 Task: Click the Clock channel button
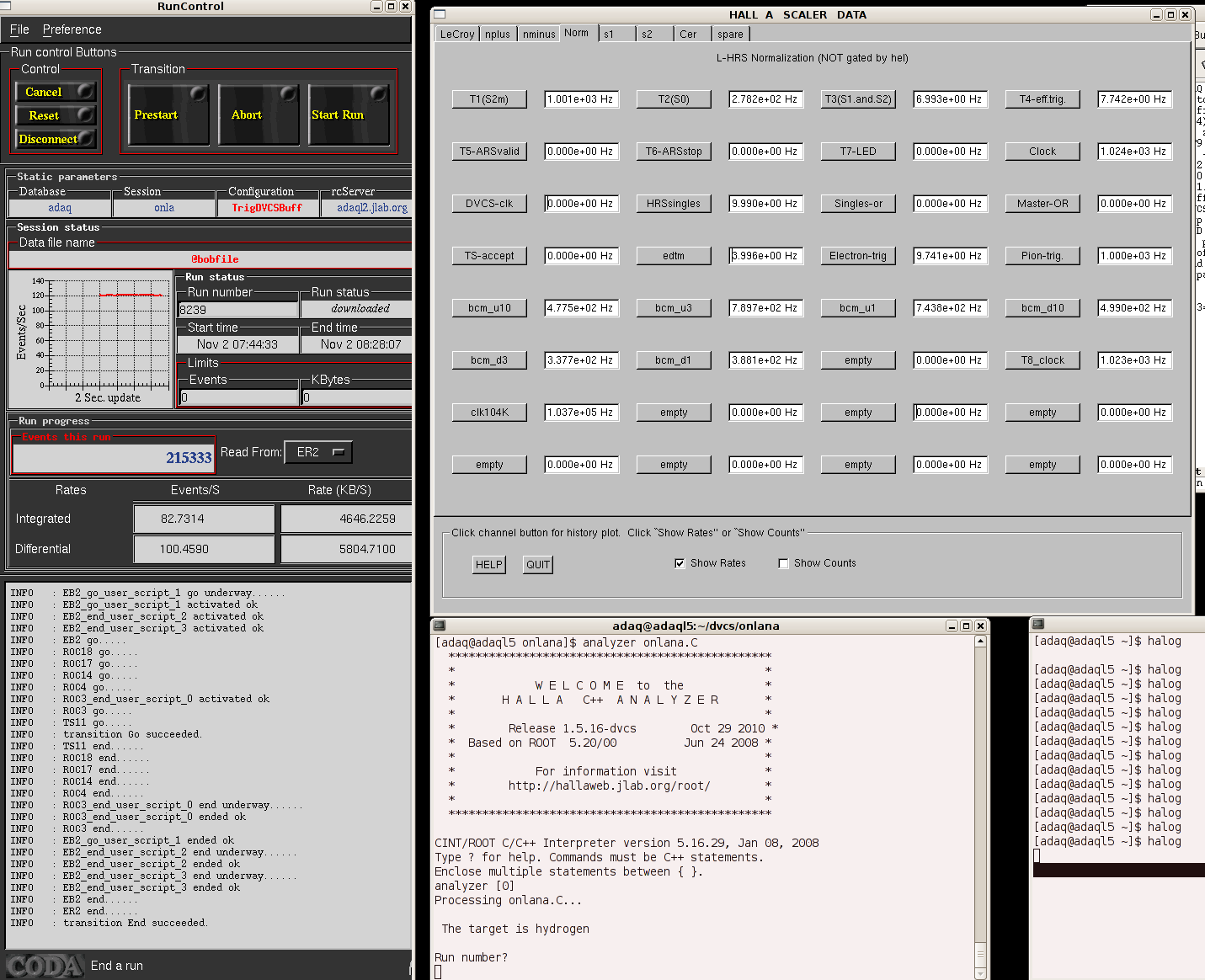pos(1042,152)
